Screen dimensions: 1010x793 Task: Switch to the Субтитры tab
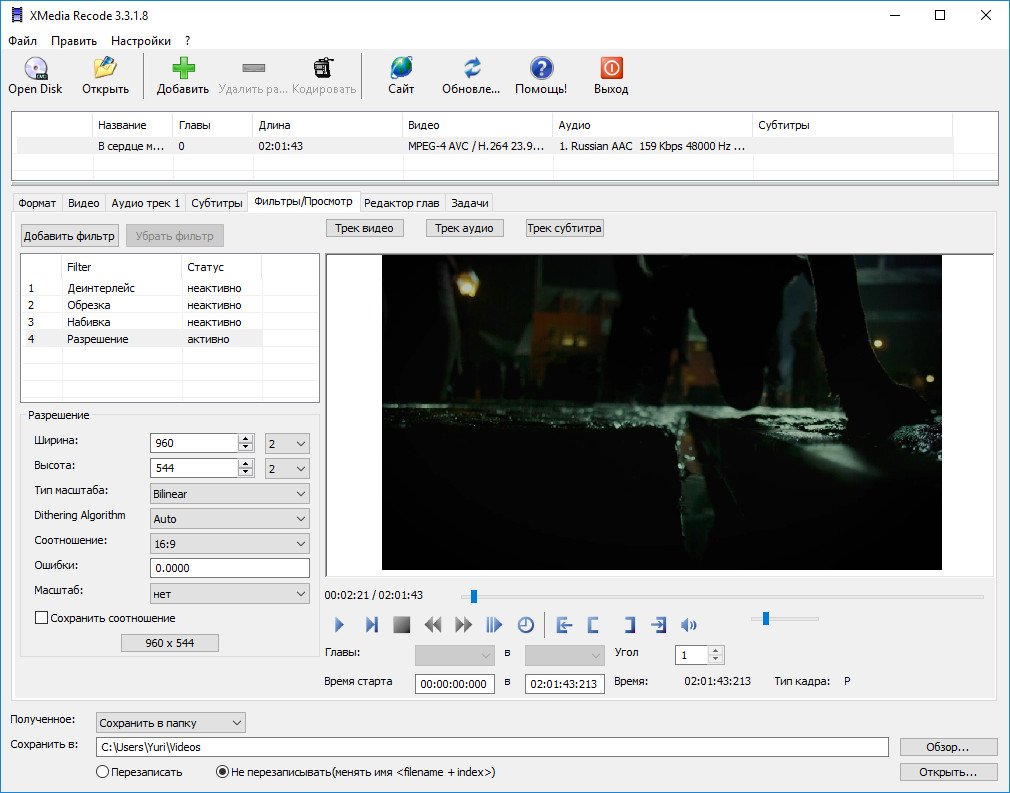point(216,203)
